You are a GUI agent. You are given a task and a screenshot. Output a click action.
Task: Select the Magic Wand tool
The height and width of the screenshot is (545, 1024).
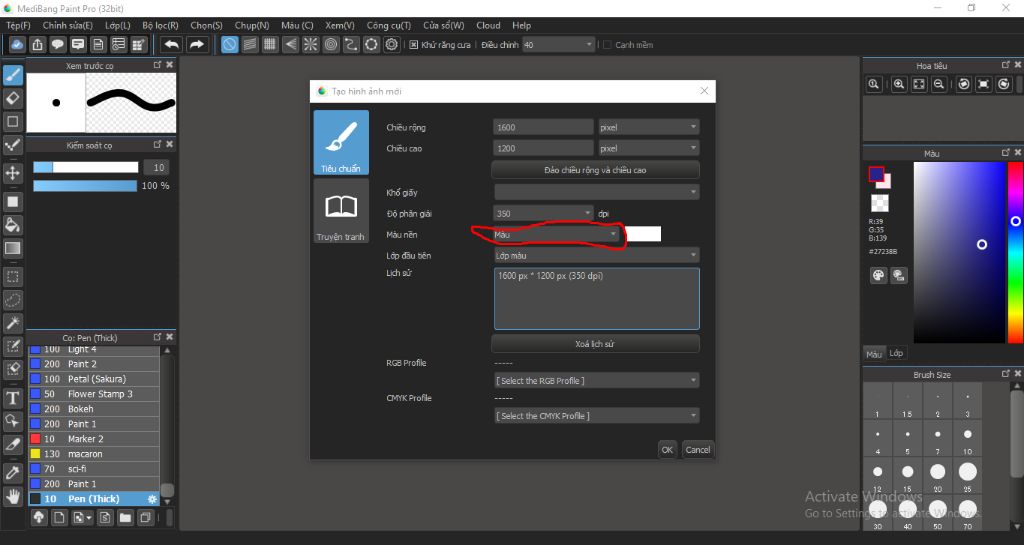pyautogui.click(x=12, y=322)
